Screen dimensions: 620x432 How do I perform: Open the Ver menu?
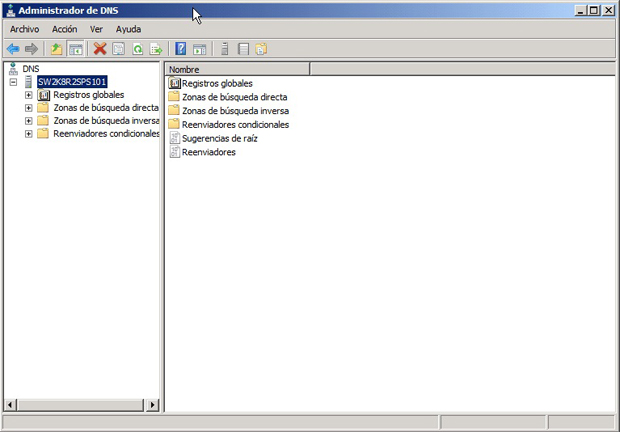(x=96, y=29)
